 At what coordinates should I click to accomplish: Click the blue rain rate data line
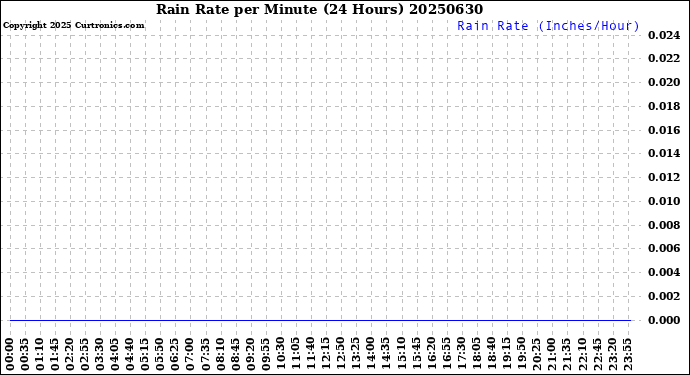(x=320, y=320)
